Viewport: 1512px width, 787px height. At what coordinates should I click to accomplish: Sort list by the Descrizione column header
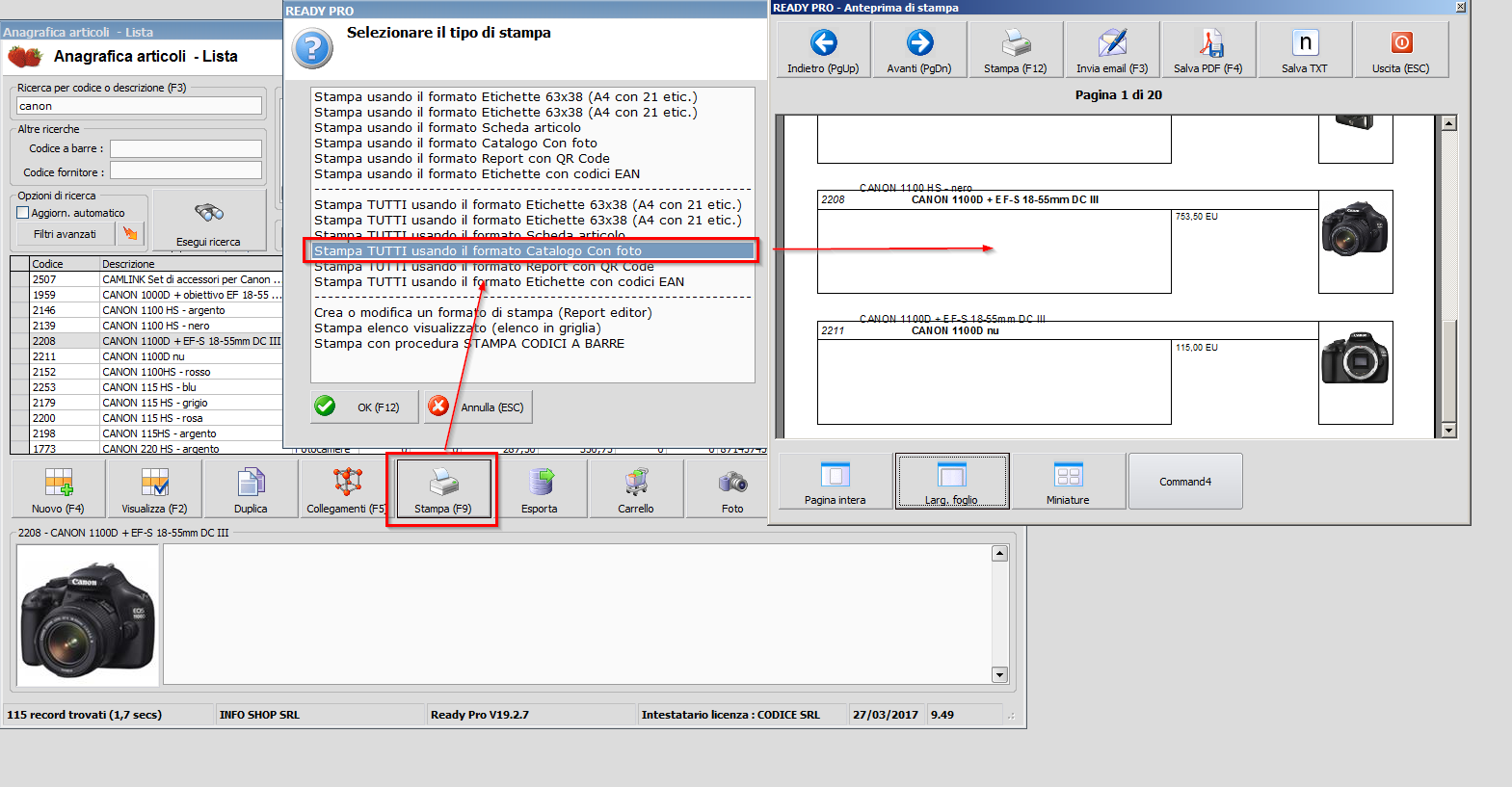(x=191, y=264)
